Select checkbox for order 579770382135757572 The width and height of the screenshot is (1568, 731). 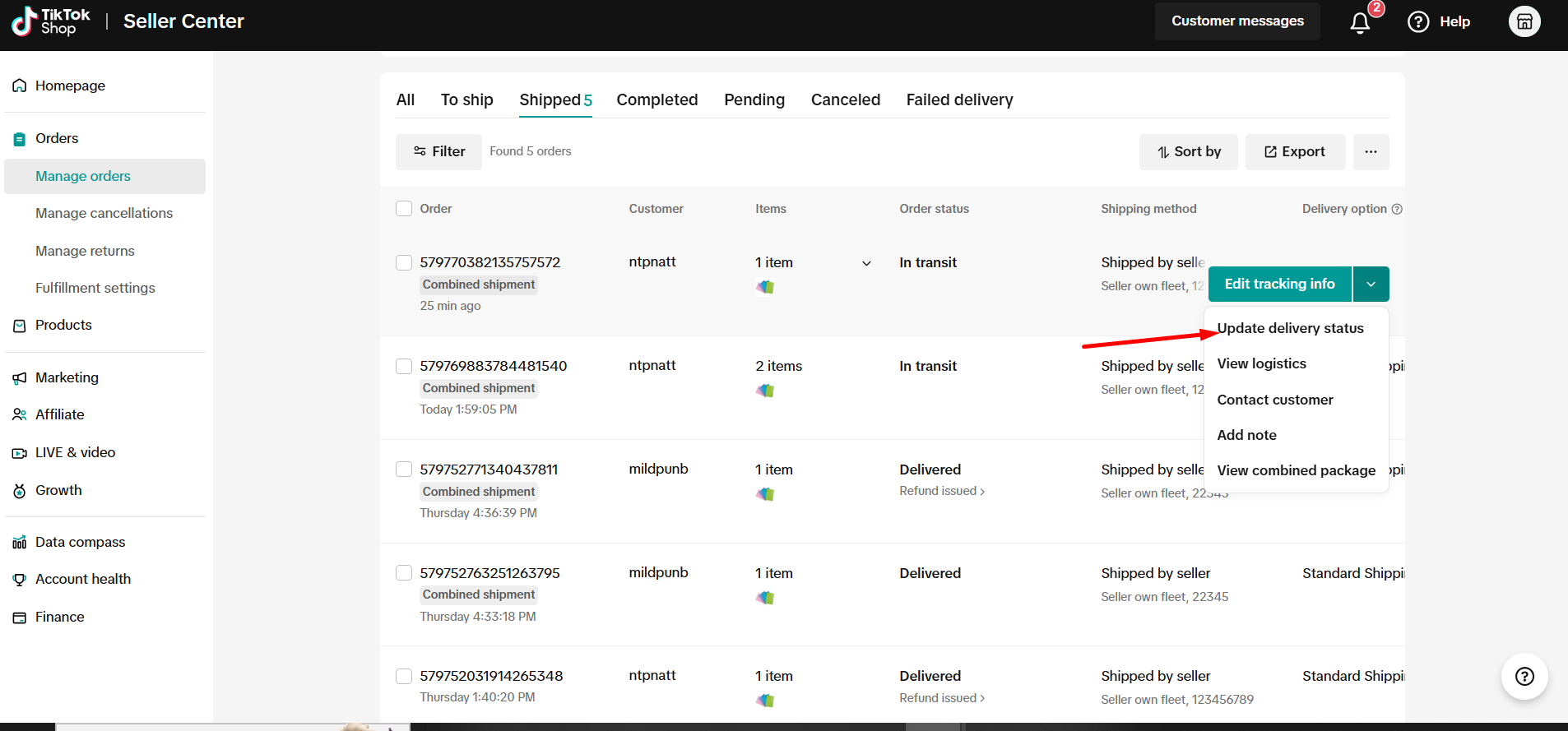404,262
